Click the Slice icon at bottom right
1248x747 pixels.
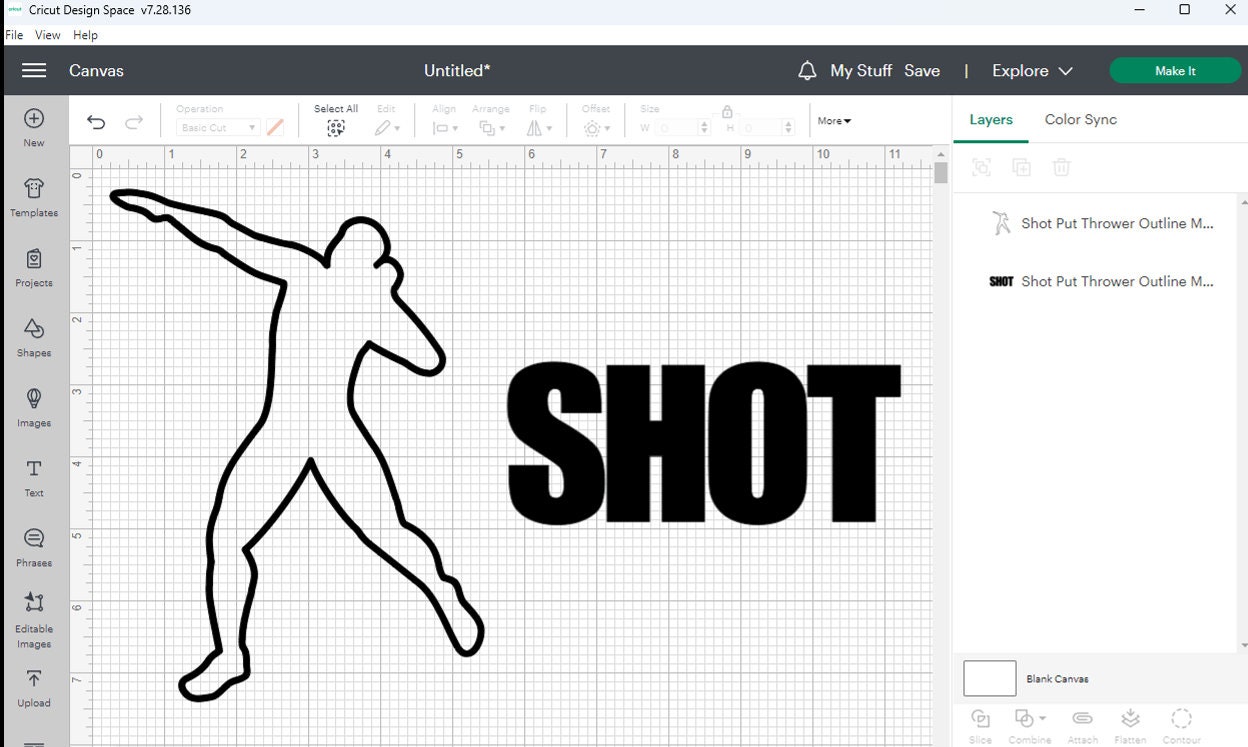pyautogui.click(x=980, y=722)
